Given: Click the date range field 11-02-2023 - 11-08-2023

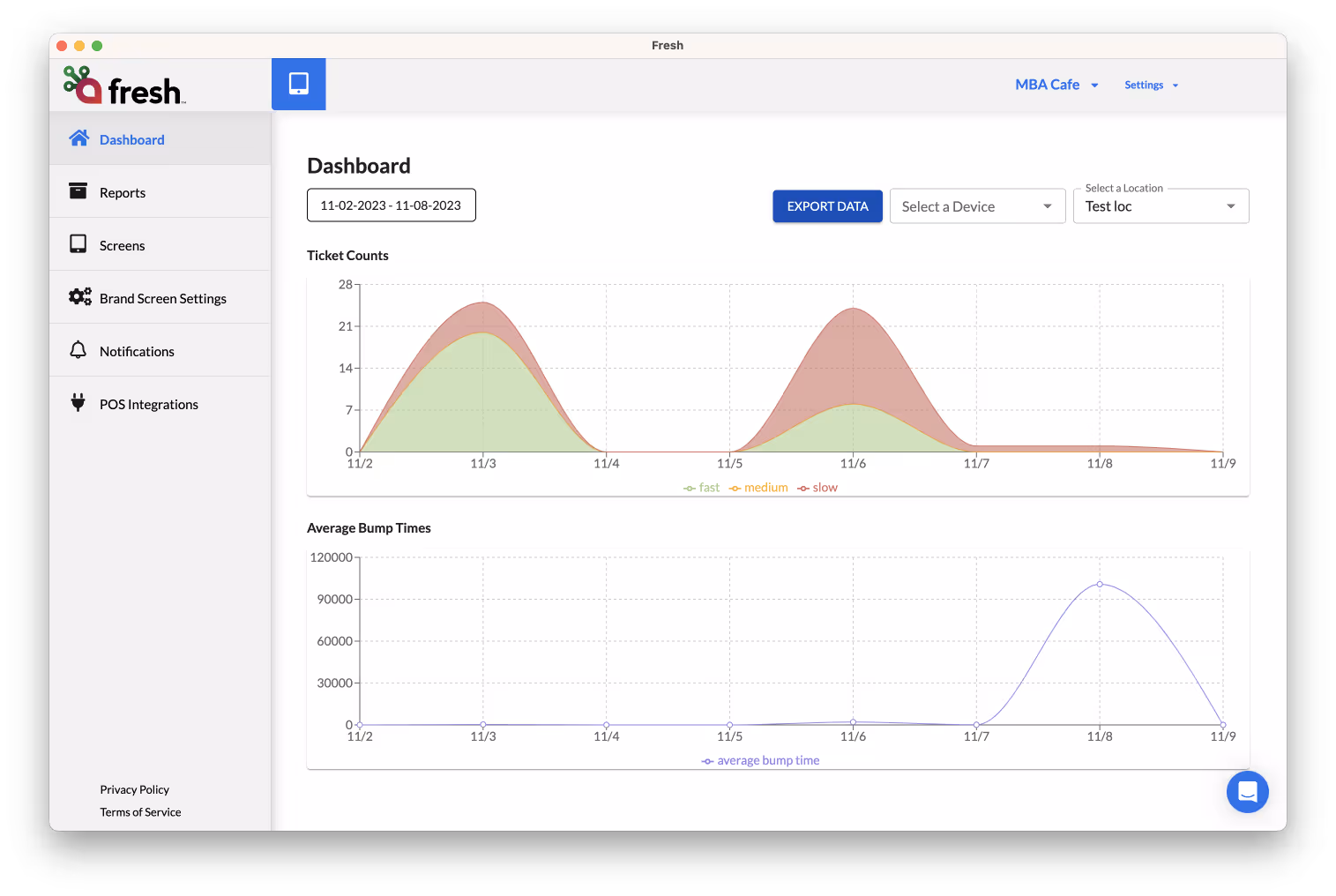Looking at the screenshot, I should pos(391,205).
